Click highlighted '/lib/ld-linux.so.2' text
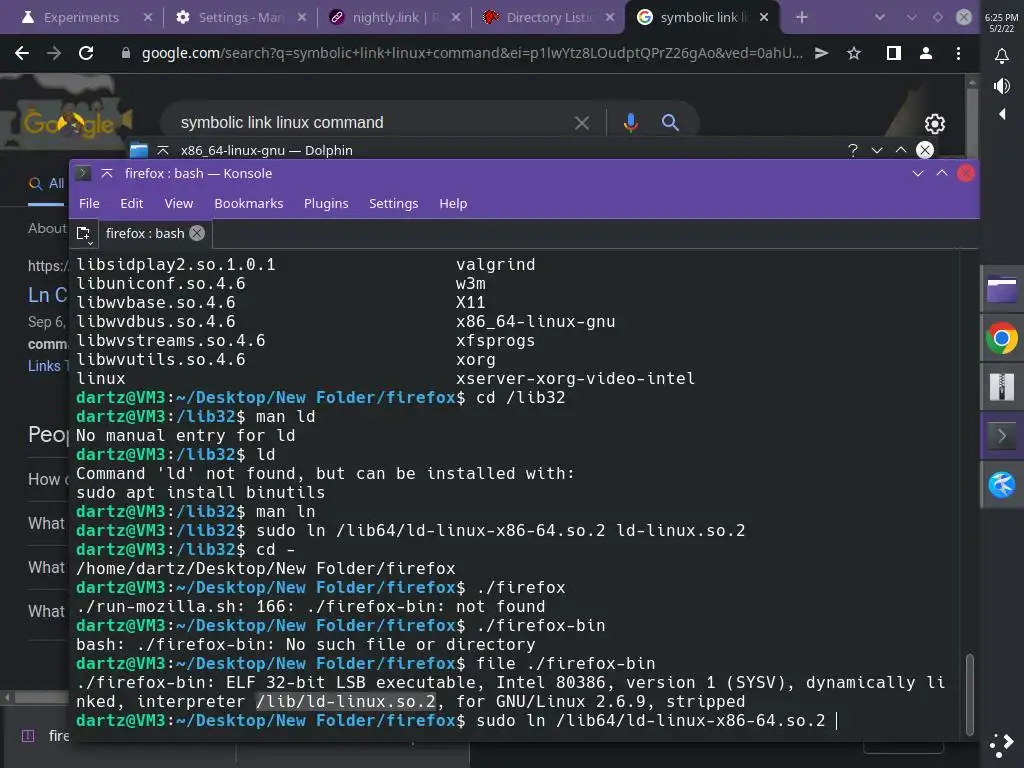The image size is (1024, 768). (x=345, y=701)
